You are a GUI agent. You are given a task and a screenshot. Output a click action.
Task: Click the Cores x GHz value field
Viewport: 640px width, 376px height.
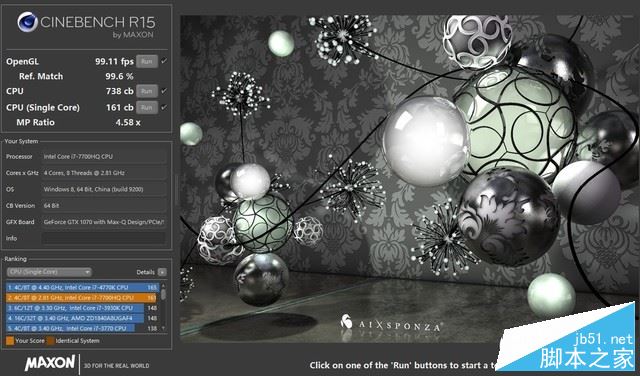click(x=104, y=173)
